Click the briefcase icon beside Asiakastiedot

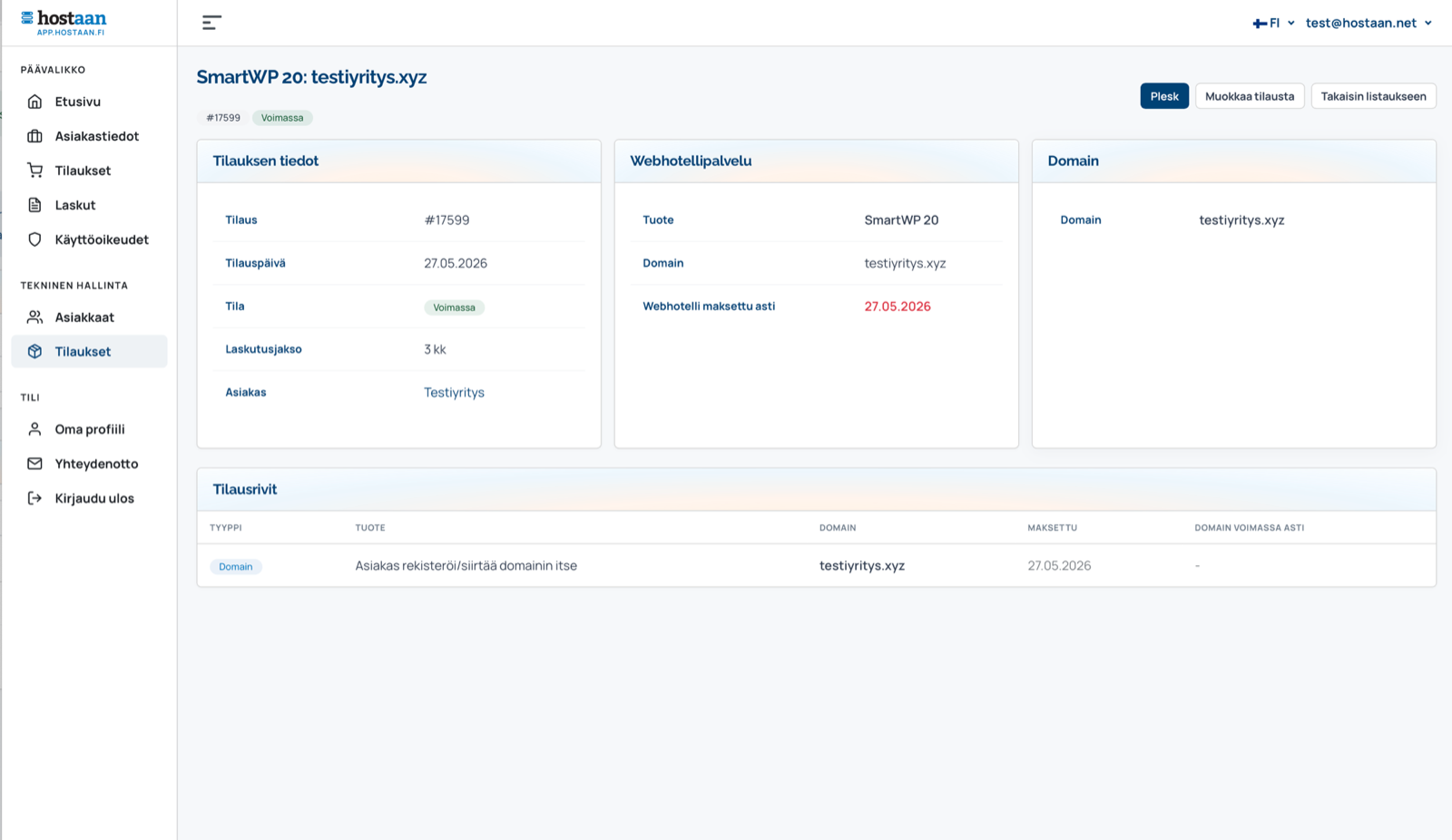(34, 136)
